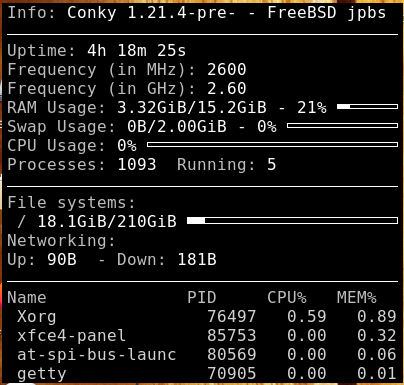The width and height of the screenshot is (404, 385).
Task: Click the Swap value 0B/2.00GiB
Action: tap(177, 127)
